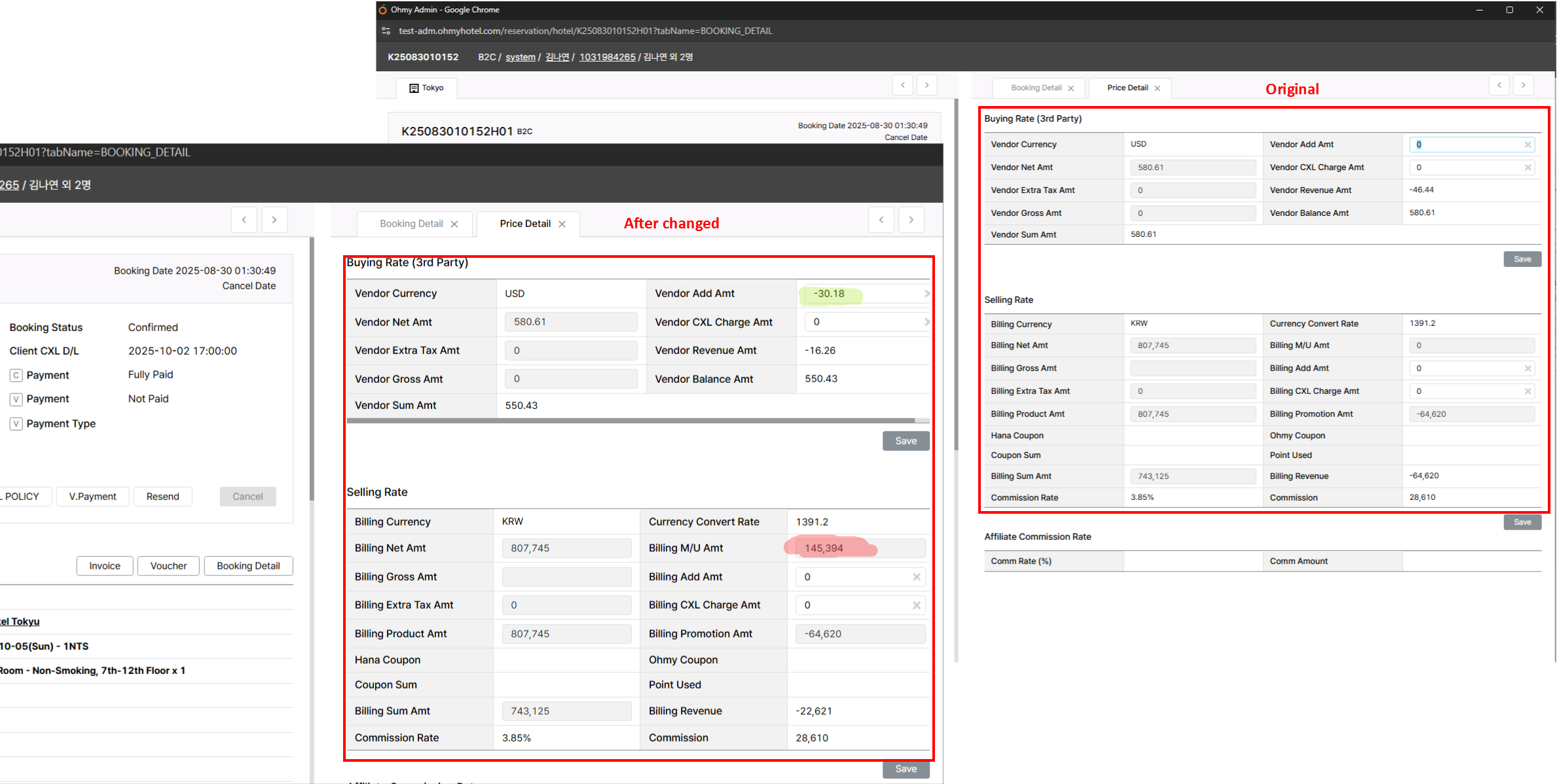Close the original Price Detail tab
The image size is (1557, 784).
1158,88
